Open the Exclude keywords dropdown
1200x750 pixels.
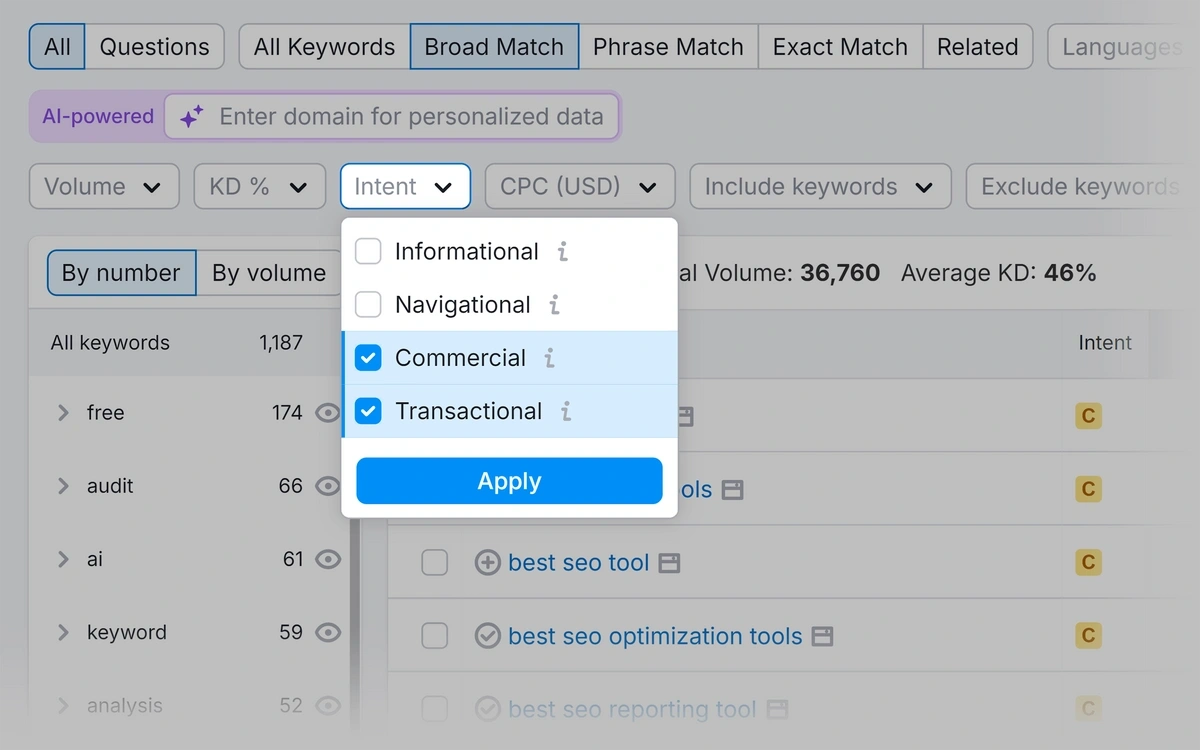[x=1082, y=187]
